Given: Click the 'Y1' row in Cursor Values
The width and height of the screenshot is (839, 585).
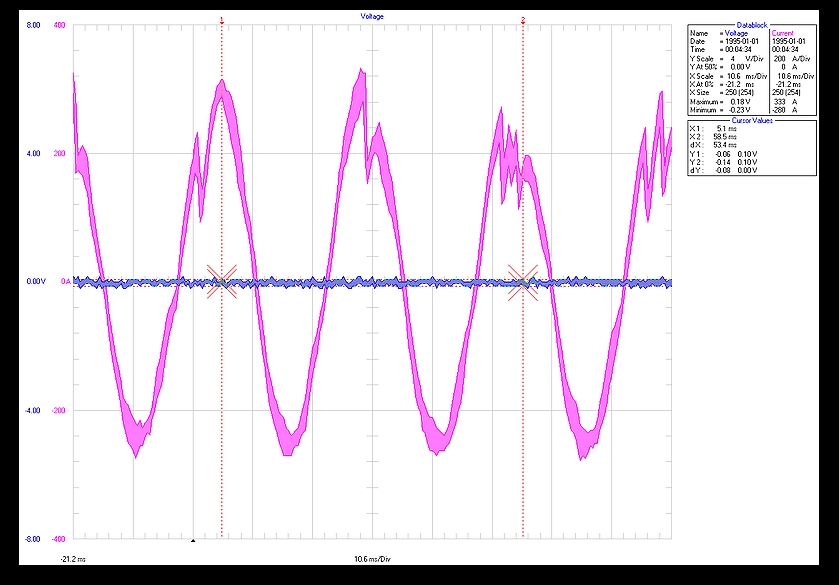Looking at the screenshot, I should (x=723, y=154).
